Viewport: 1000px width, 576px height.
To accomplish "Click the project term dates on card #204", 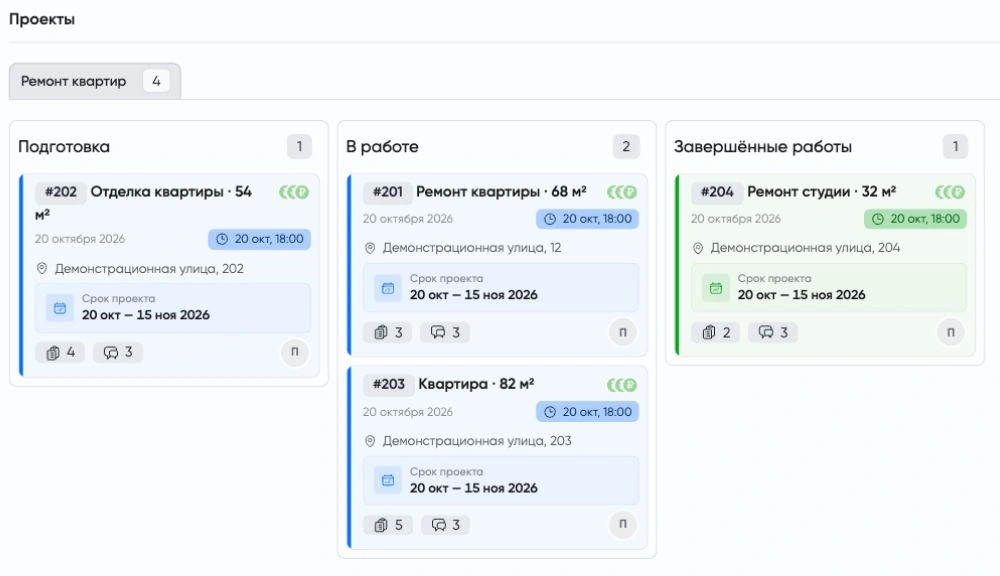I will pyautogui.click(x=802, y=295).
